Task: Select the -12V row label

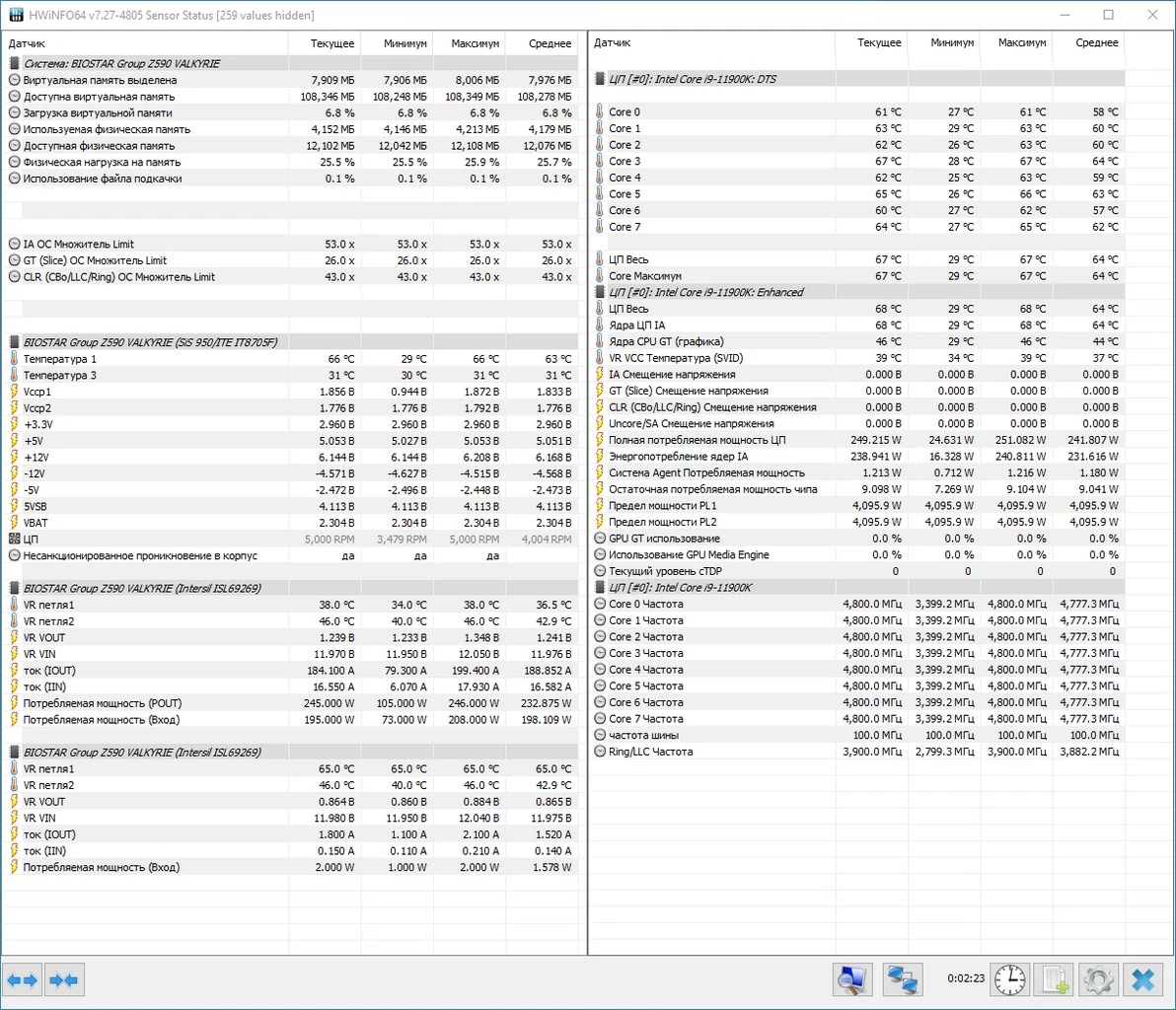Action: 35,473
